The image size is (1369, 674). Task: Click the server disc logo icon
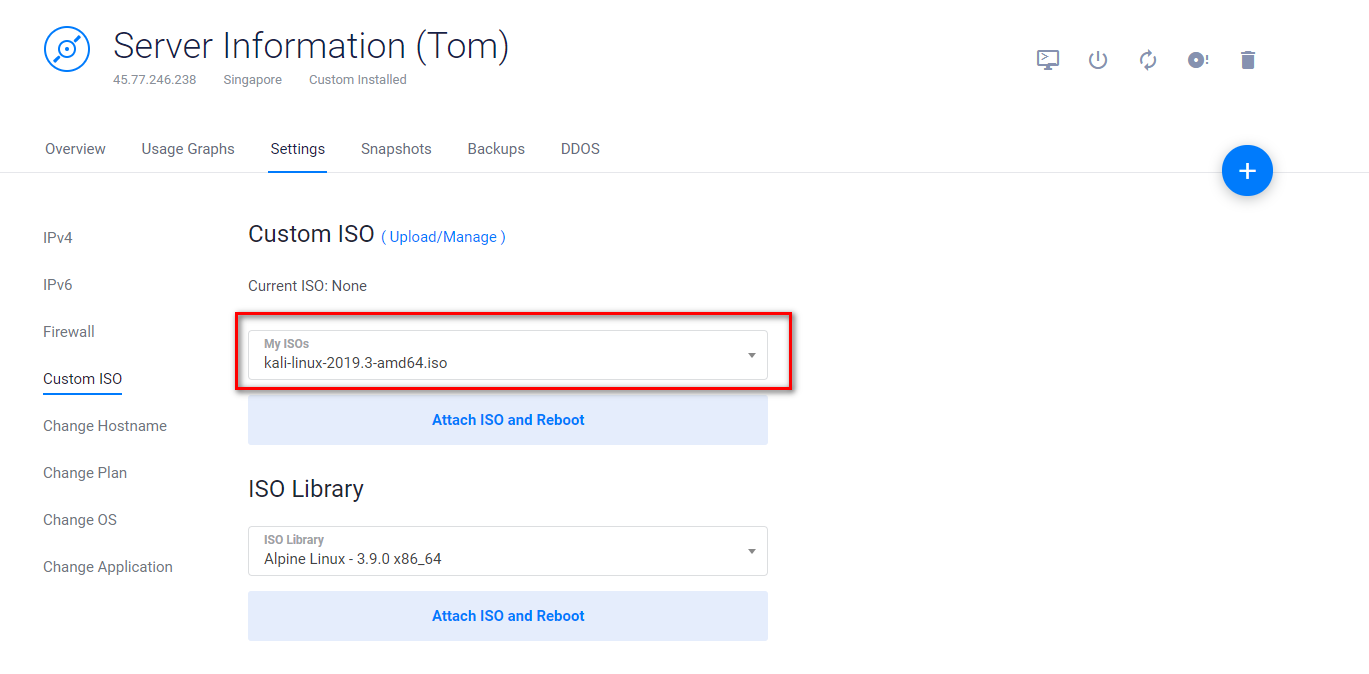67,49
